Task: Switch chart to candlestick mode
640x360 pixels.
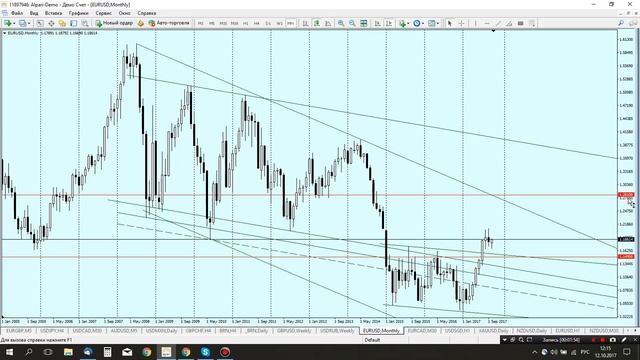Action: click(316, 23)
